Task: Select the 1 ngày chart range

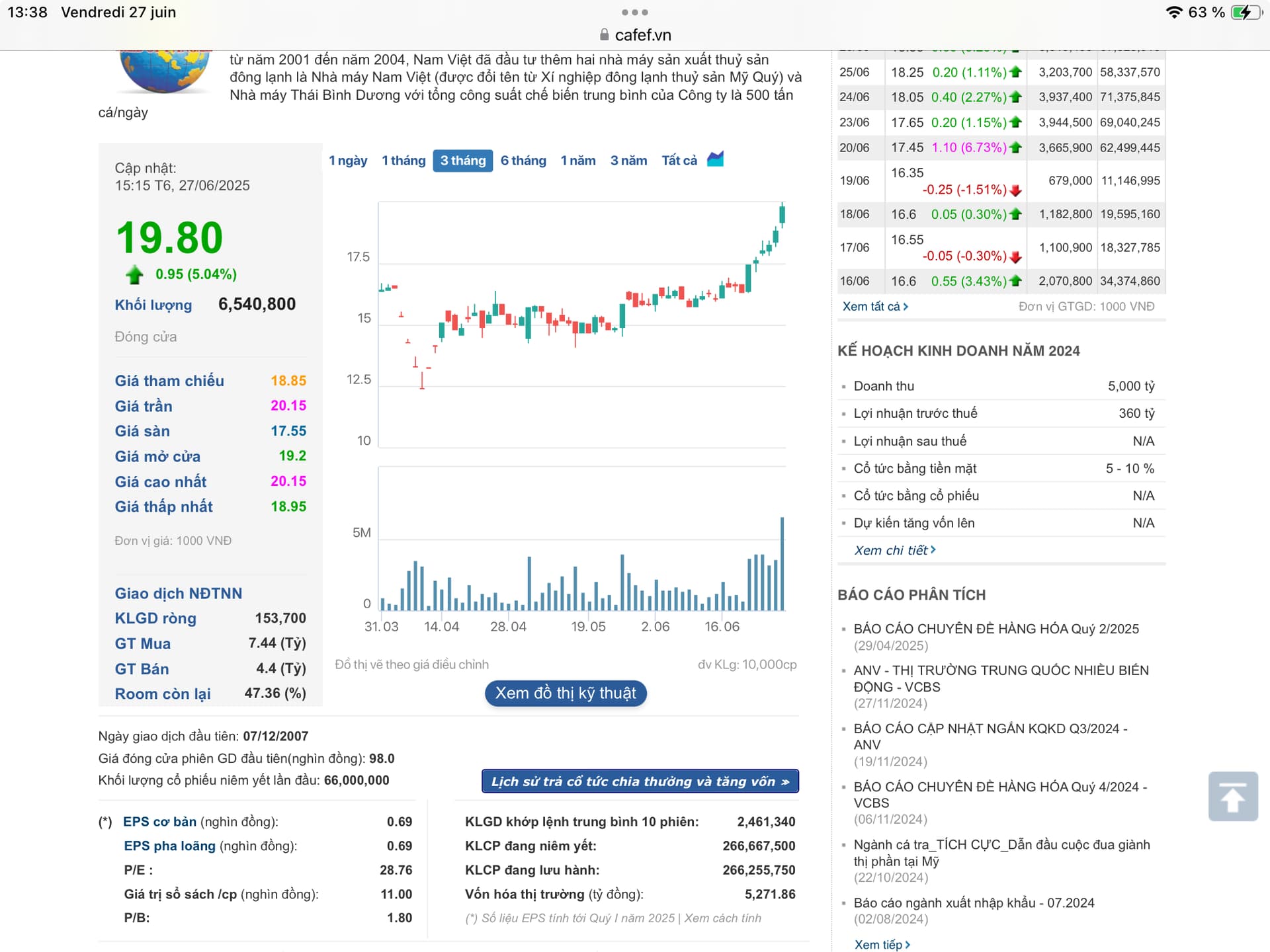Action: [x=348, y=161]
